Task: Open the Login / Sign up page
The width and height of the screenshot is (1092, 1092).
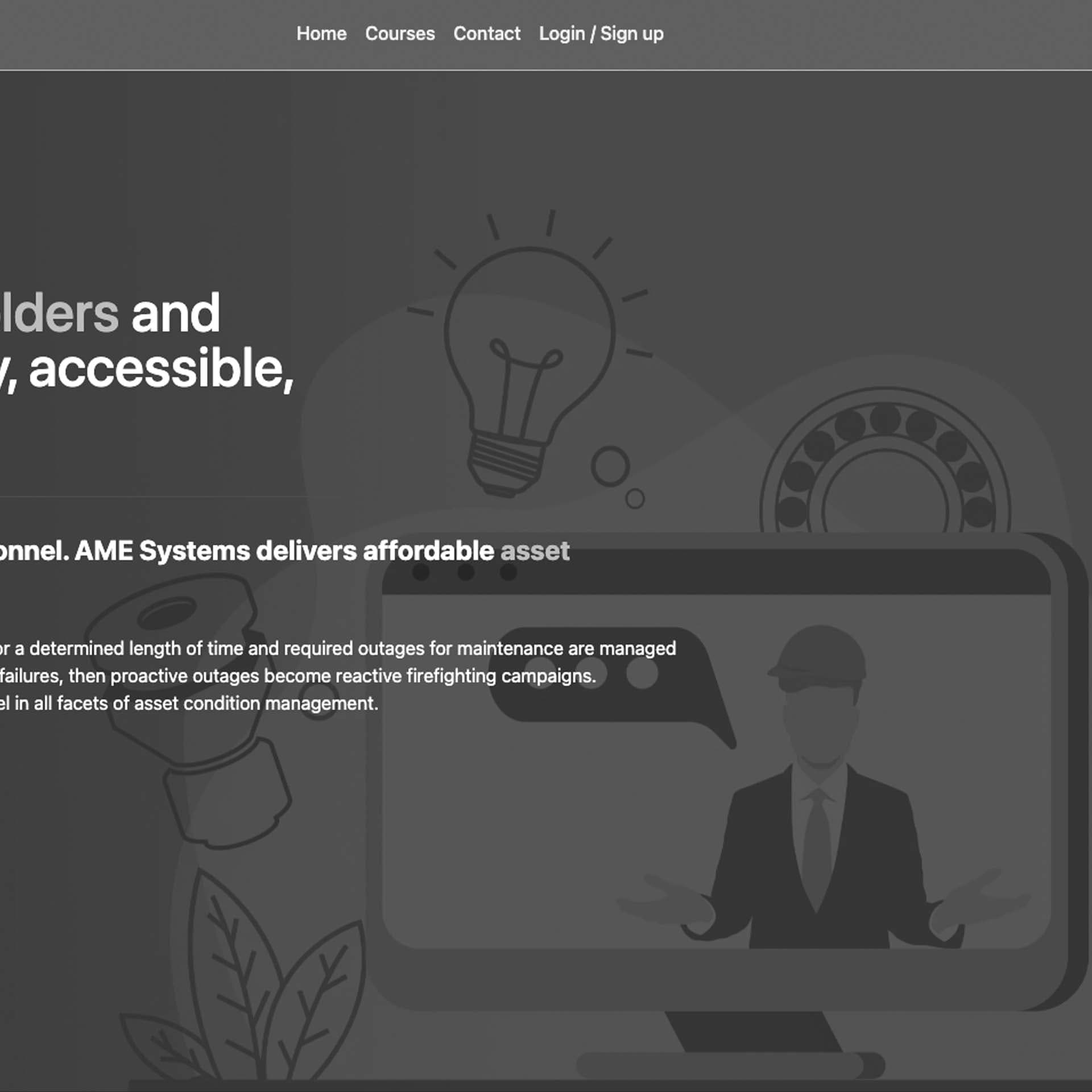Action: pyautogui.click(x=601, y=34)
